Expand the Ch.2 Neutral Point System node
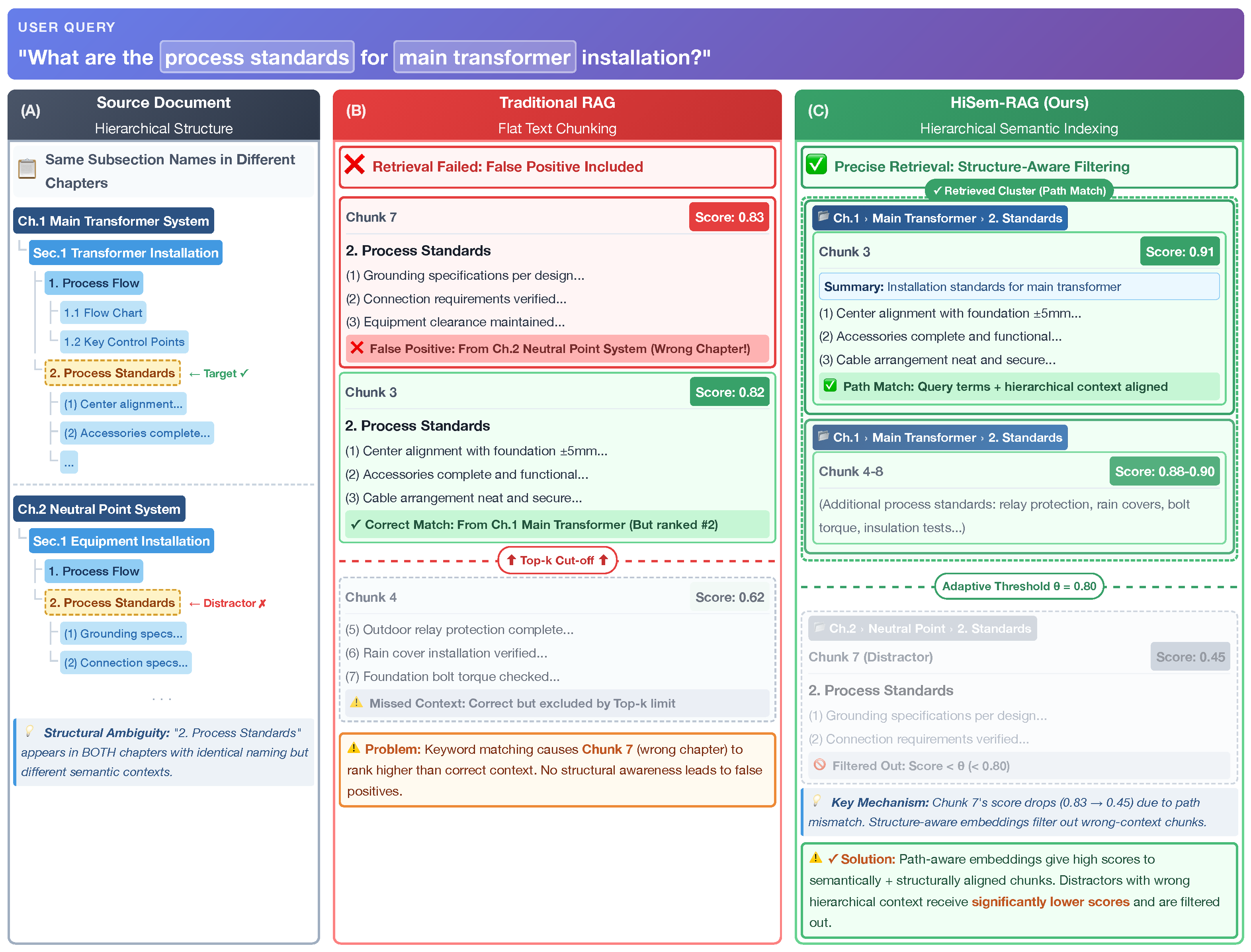This screenshot has height=952, width=1251. point(99,509)
